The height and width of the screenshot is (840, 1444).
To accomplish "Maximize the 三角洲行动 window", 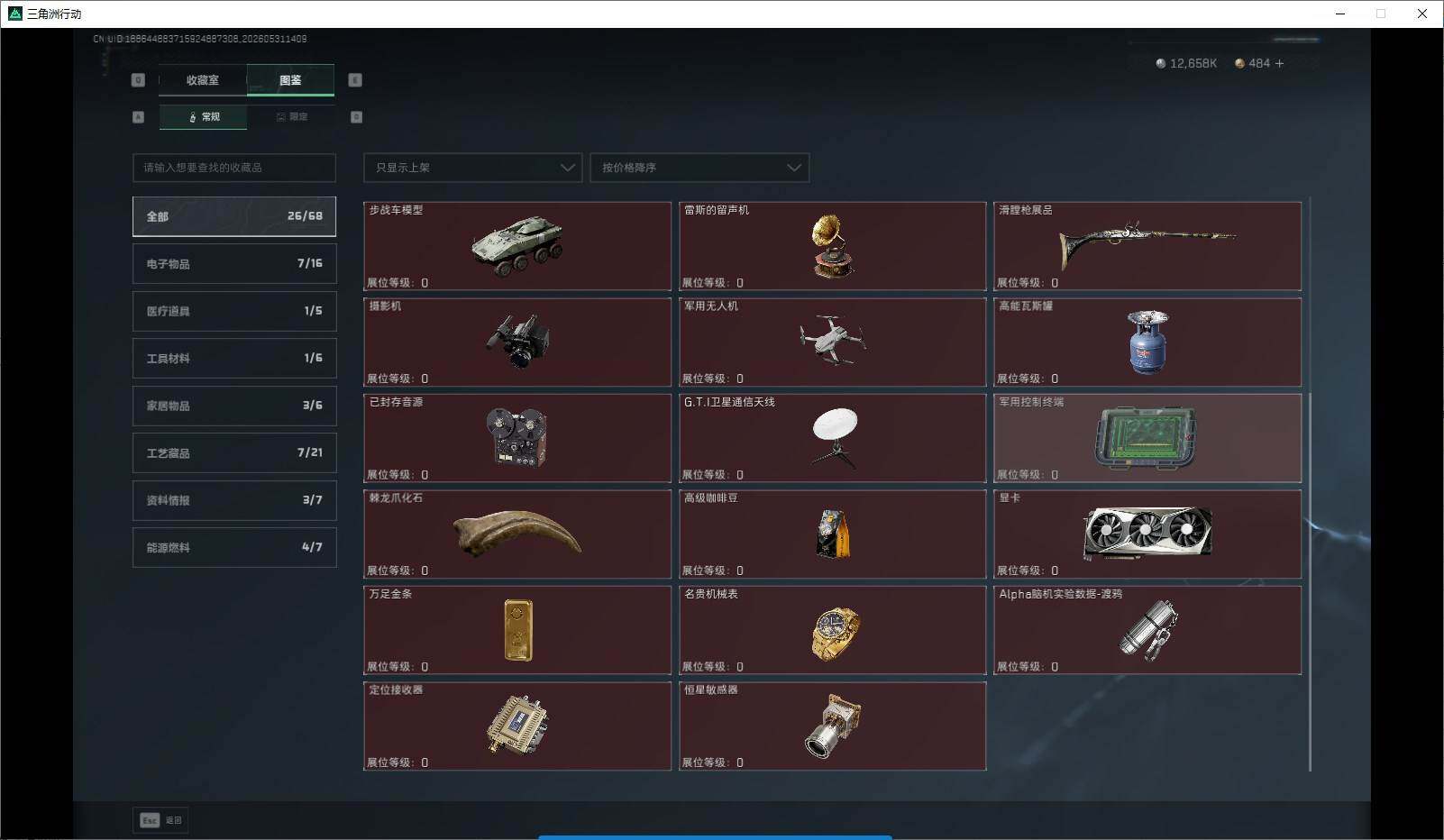I will pyautogui.click(x=1381, y=14).
